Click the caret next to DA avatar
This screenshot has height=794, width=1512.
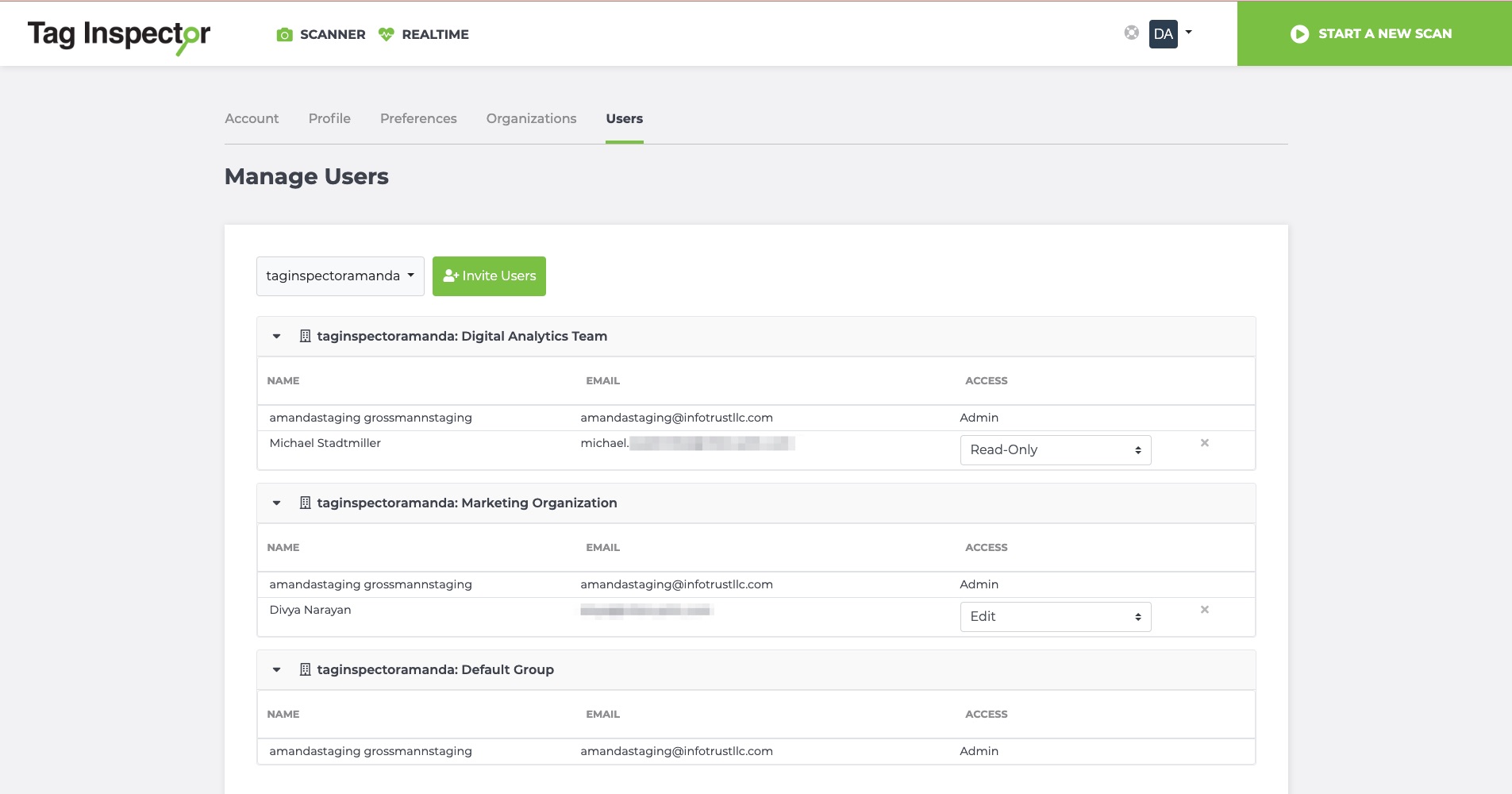[1188, 33]
